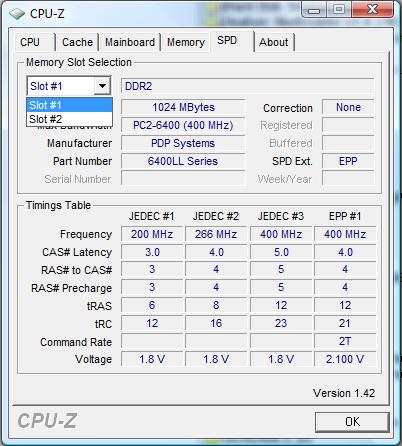Select the SPD tab
The width and height of the screenshot is (402, 446).
point(232,41)
